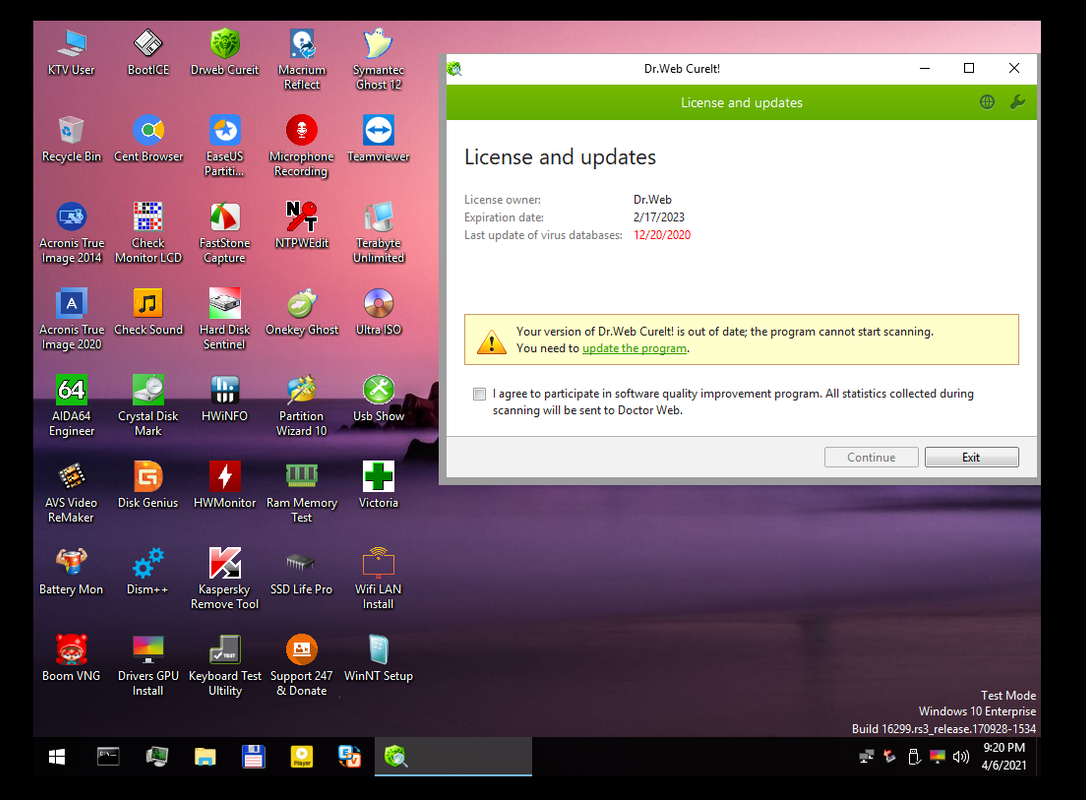Select the Boom VNG icon
Screen dimensions: 1086x800
point(71,659)
